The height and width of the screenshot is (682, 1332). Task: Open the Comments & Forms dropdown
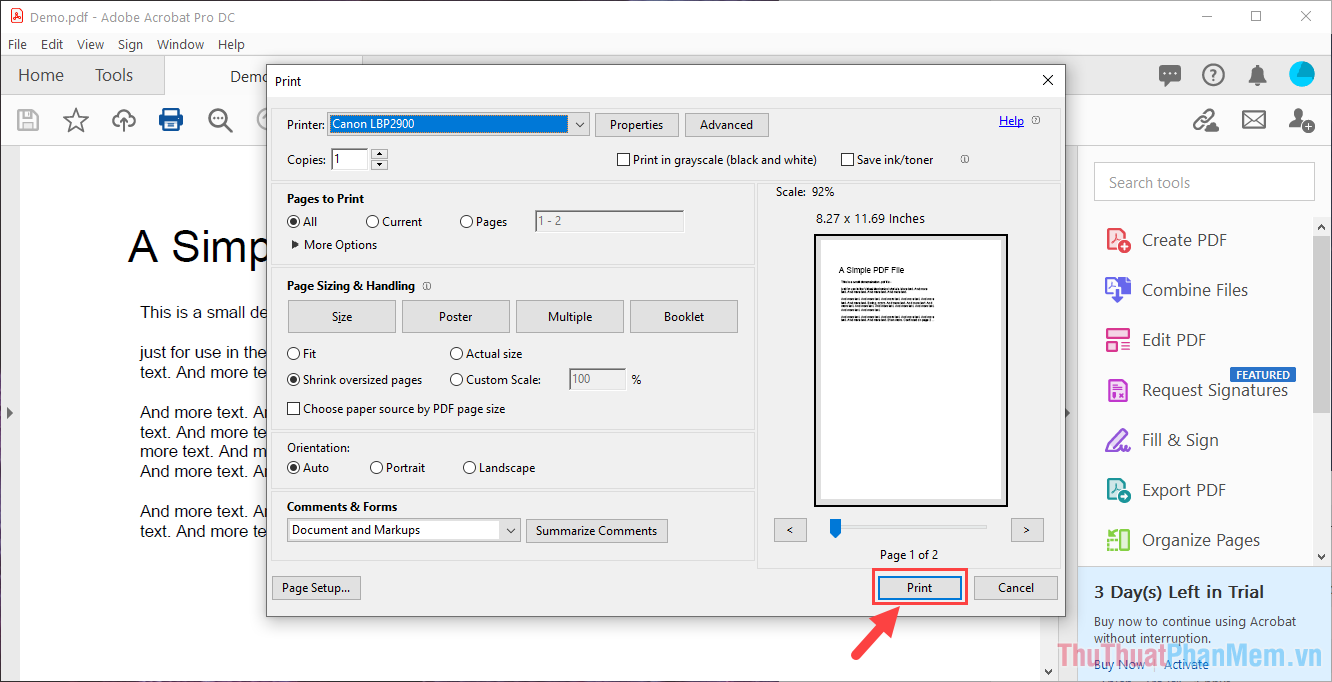404,530
